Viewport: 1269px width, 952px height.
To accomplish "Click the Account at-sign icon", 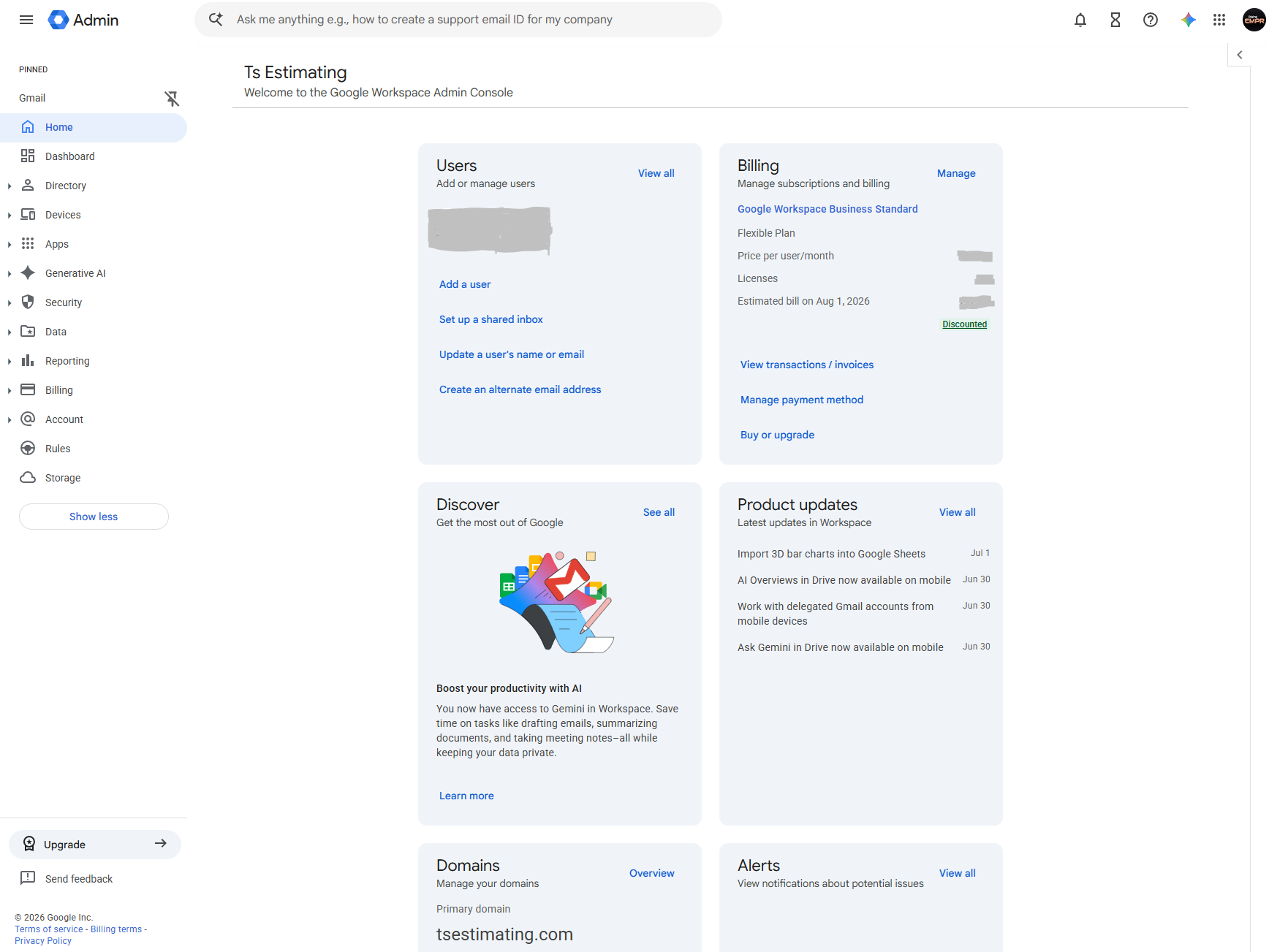I will point(28,419).
